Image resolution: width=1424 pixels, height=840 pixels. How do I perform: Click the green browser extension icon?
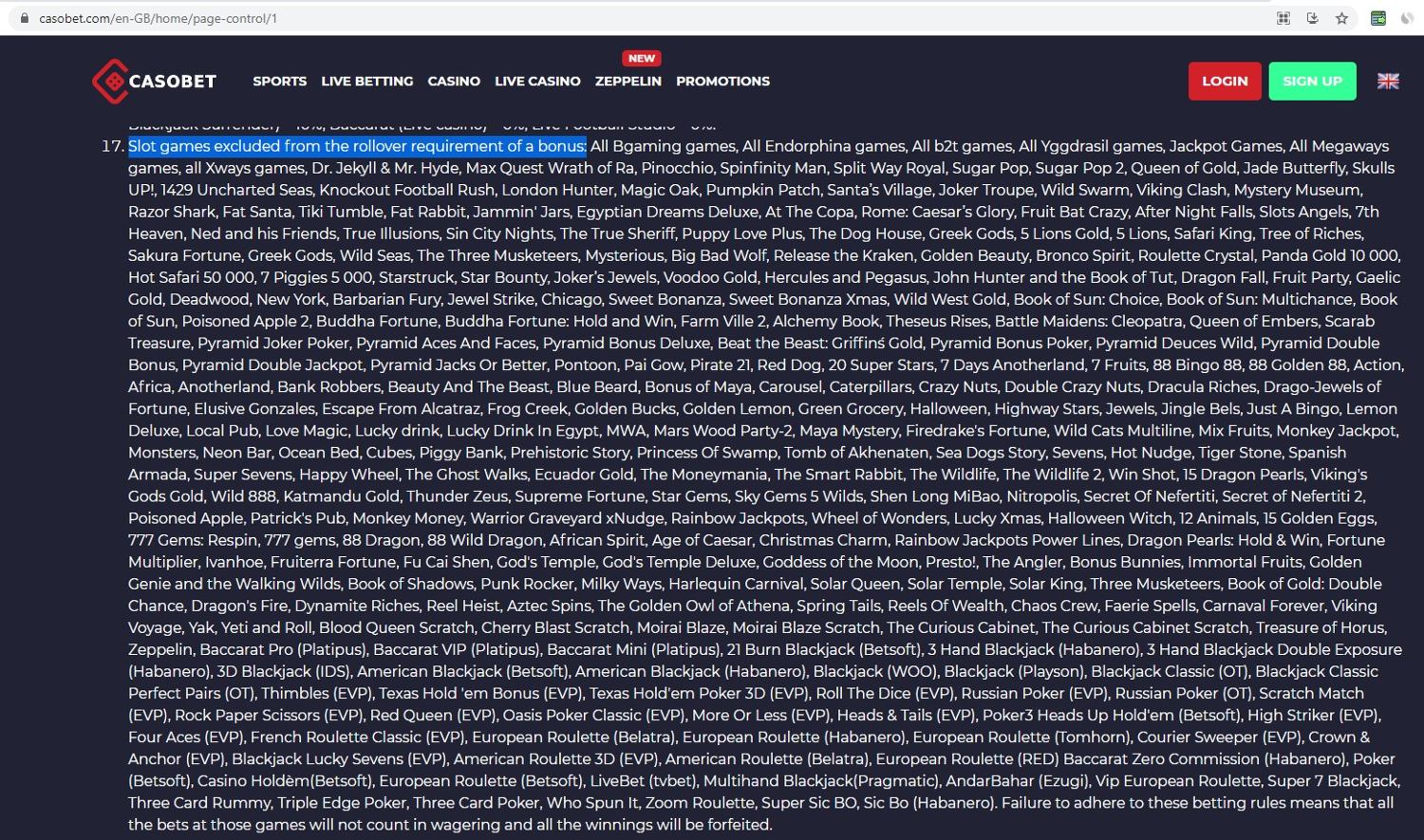[1378, 18]
